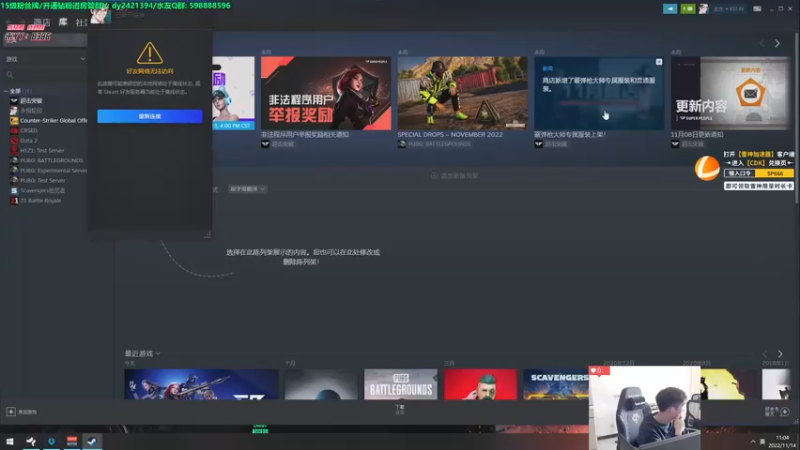Click the Scavengers list icon

(x=14, y=190)
